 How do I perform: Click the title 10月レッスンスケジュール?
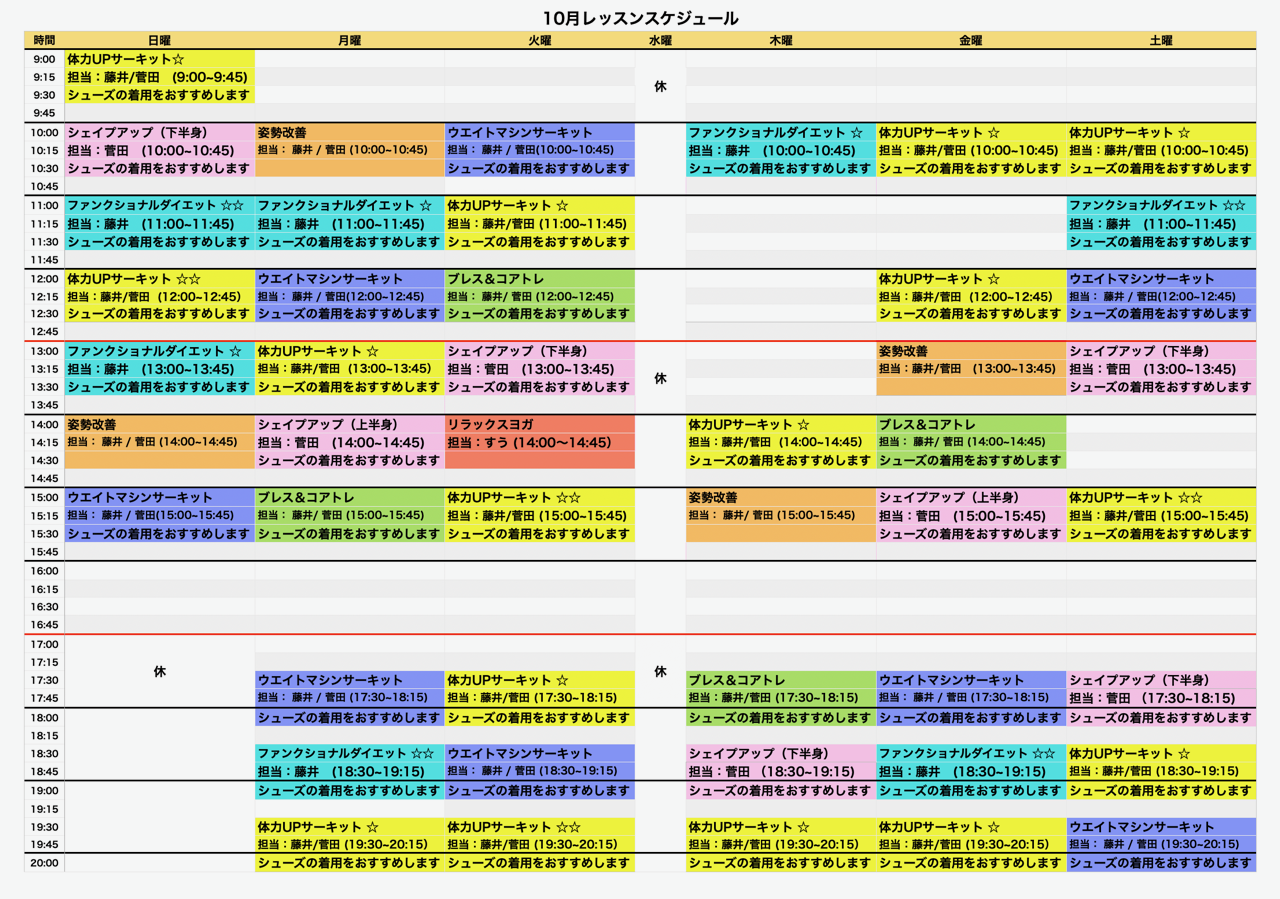tap(640, 18)
